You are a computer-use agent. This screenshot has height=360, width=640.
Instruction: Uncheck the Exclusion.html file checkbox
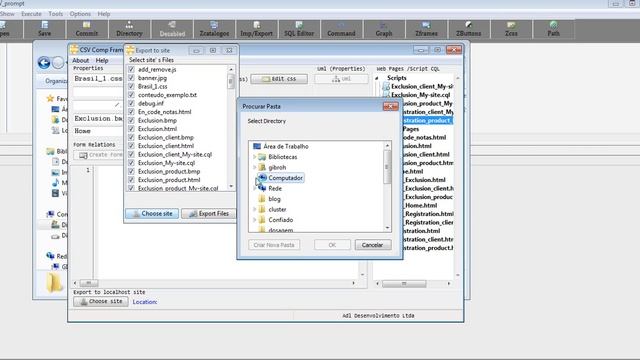coord(131,129)
